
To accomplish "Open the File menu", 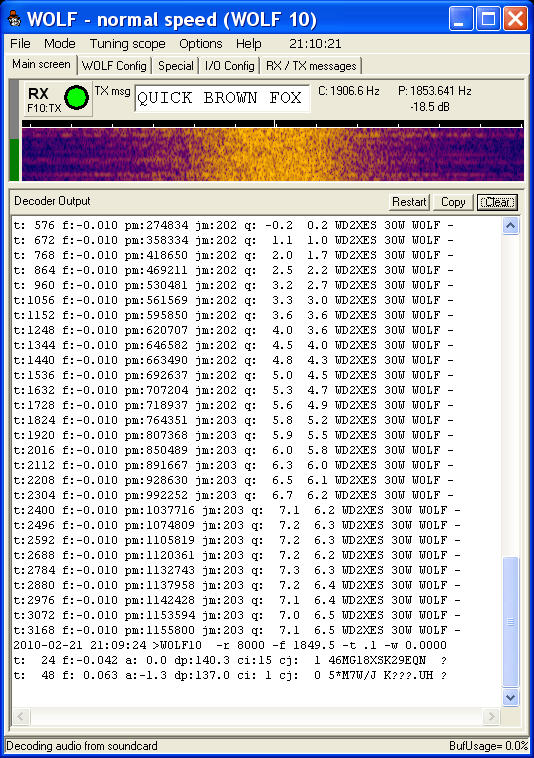I will [20, 44].
